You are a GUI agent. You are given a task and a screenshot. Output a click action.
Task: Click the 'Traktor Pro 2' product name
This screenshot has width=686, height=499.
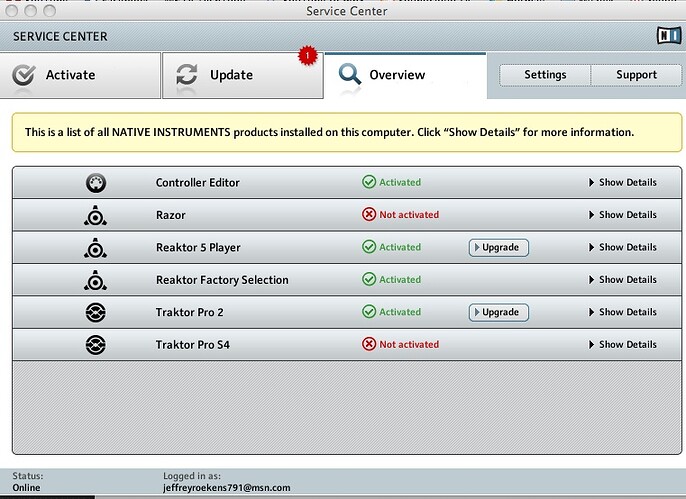pos(189,312)
